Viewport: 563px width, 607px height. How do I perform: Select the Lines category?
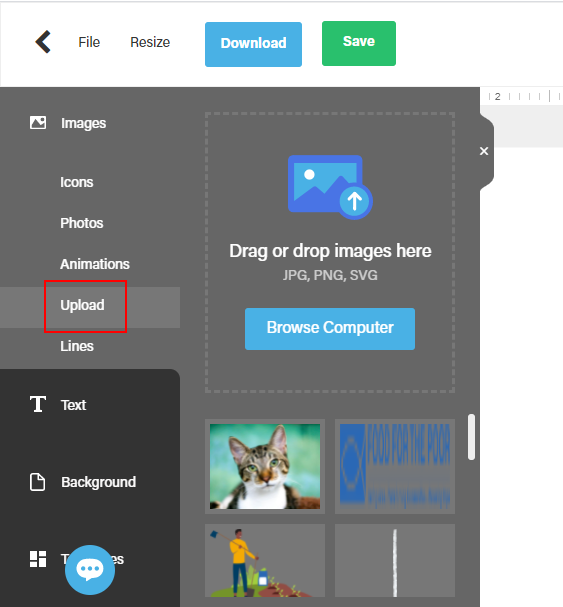(77, 346)
